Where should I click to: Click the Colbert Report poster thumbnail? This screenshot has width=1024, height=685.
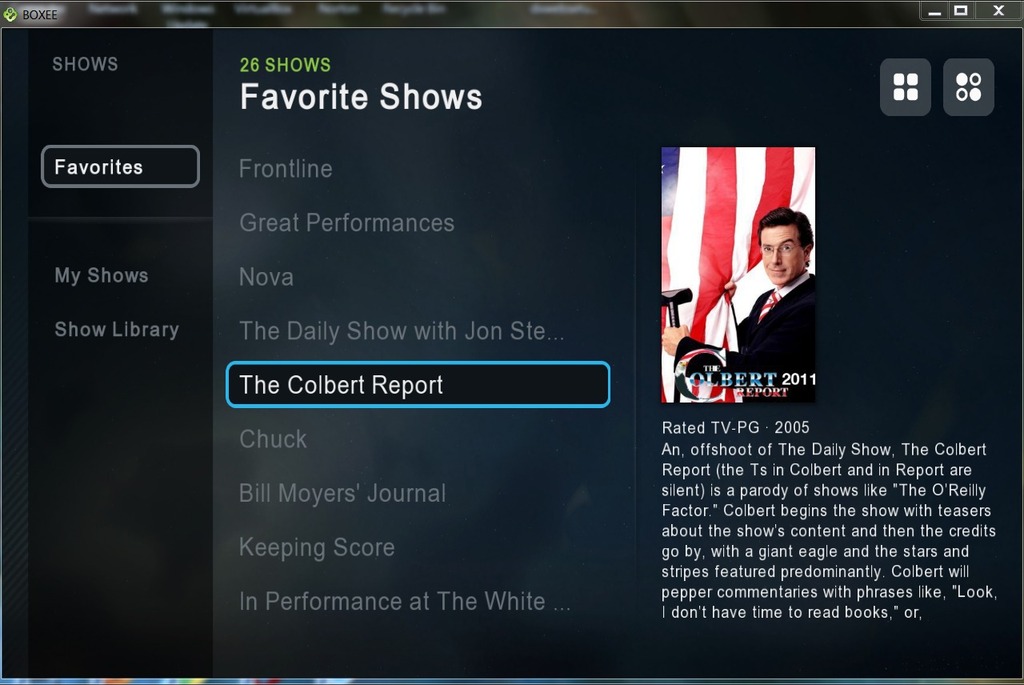pos(738,275)
